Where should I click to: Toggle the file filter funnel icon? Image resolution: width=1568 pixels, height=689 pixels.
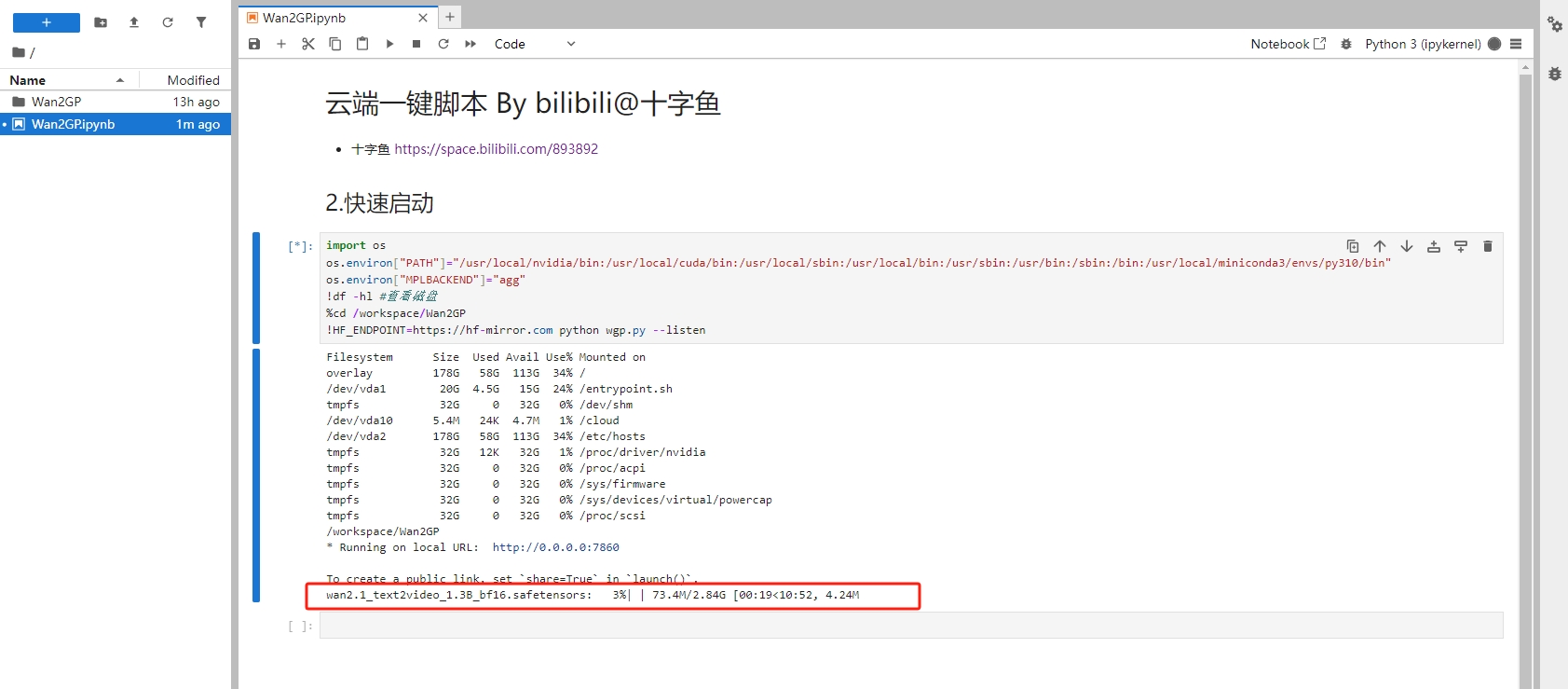[x=201, y=22]
